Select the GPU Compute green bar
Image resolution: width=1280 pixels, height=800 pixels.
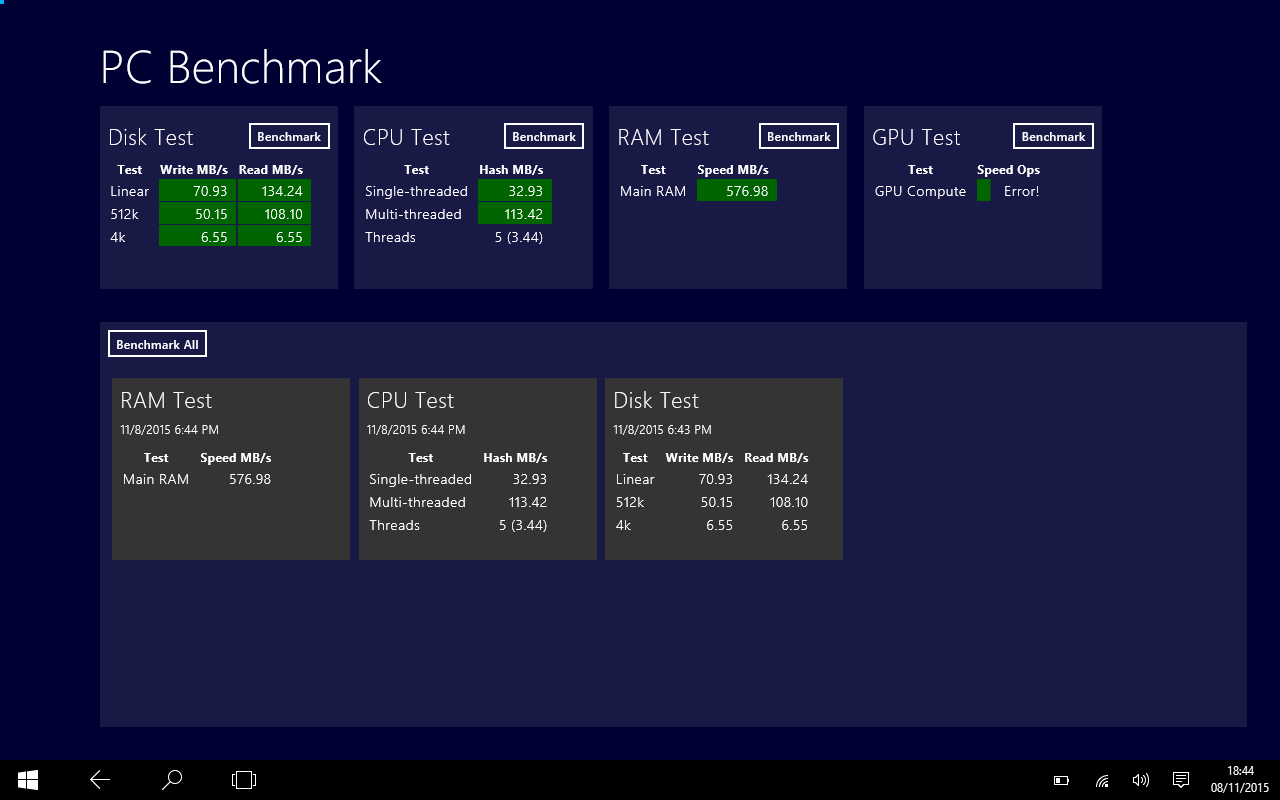[984, 191]
